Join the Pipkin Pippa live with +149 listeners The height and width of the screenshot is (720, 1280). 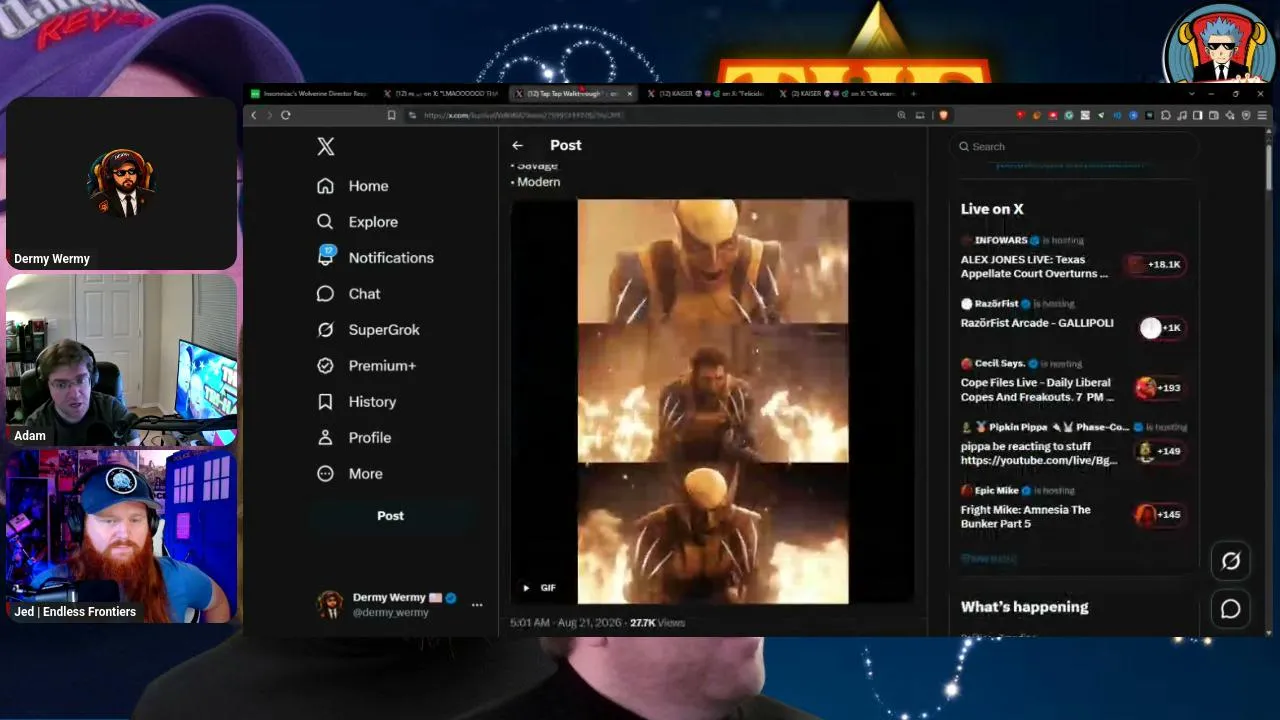coord(1160,451)
